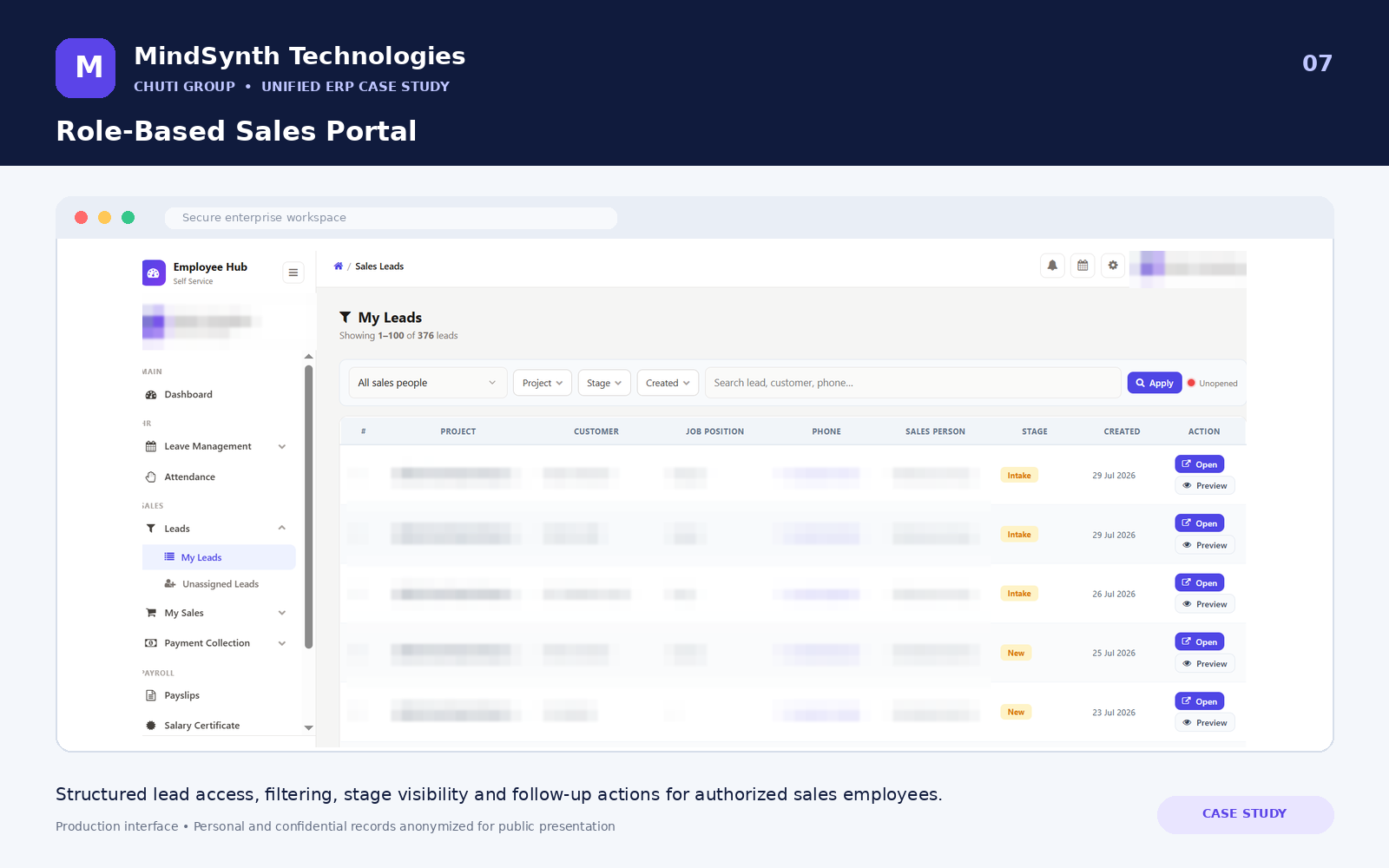Click the CREATED column header
Screen dimensions: 1389x868
pos(1122,431)
